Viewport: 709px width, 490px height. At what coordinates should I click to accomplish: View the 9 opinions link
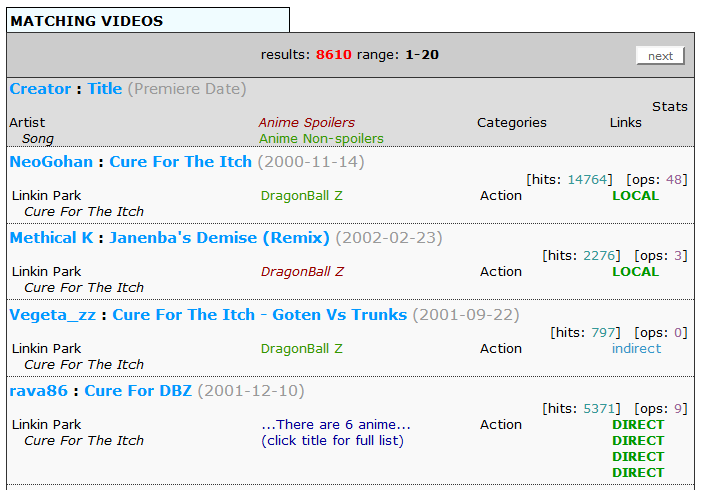click(x=679, y=409)
